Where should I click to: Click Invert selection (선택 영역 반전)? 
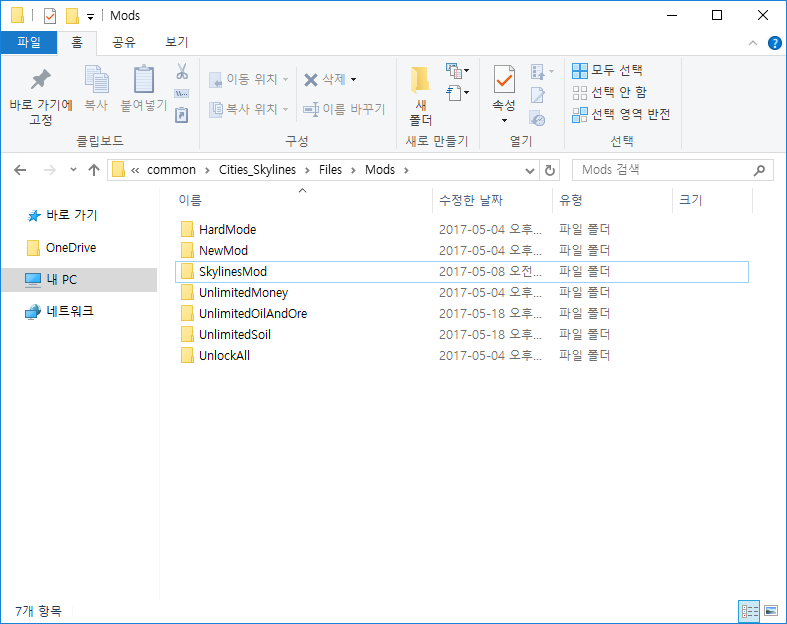[x=621, y=114]
